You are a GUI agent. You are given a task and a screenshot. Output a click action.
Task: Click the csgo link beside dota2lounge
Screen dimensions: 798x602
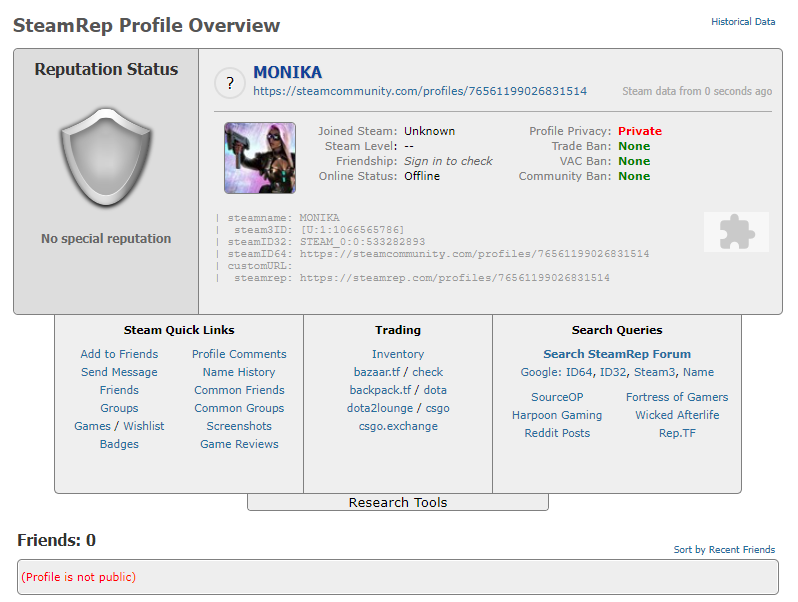click(x=438, y=409)
